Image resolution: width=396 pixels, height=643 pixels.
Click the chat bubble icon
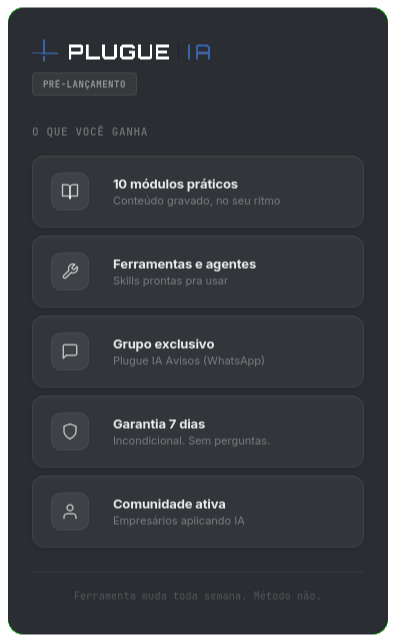(70, 351)
